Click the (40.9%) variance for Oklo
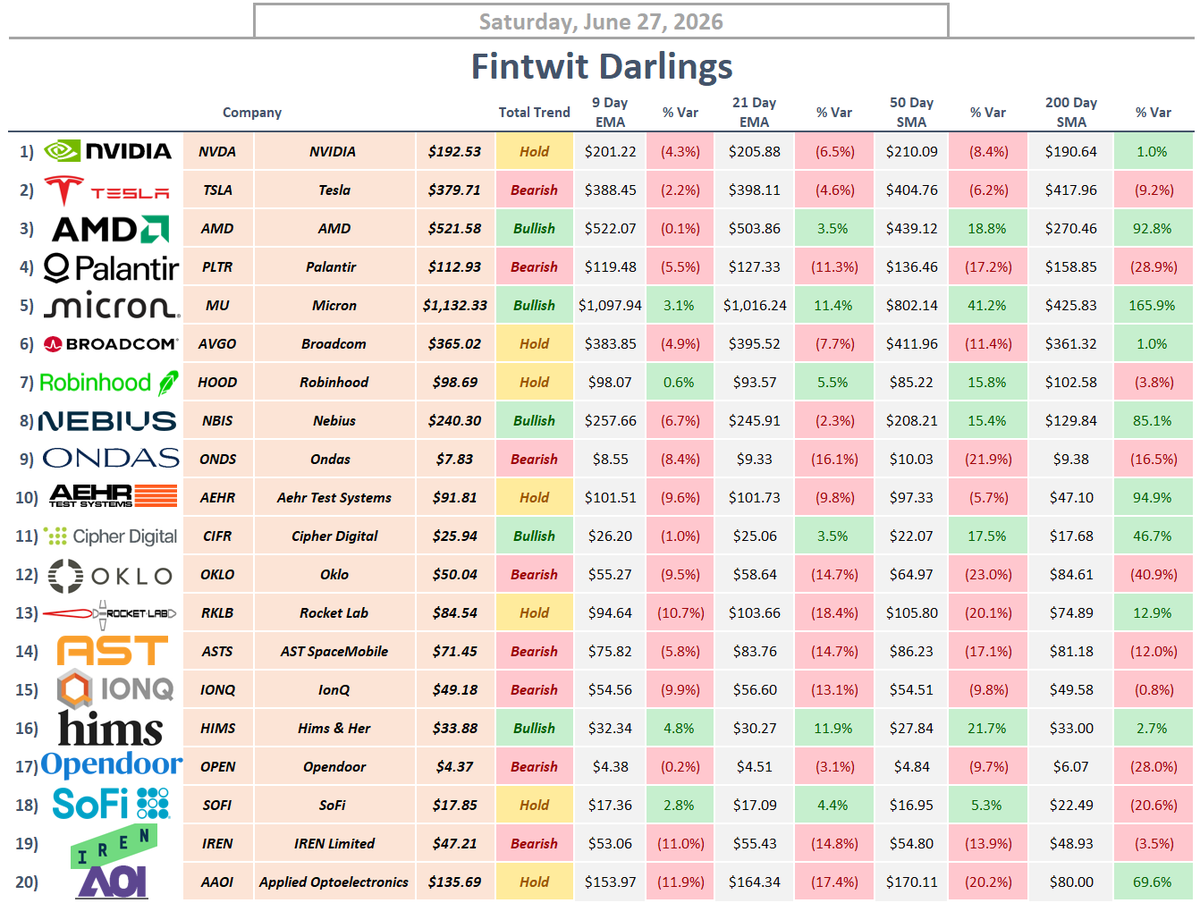 (1152, 574)
